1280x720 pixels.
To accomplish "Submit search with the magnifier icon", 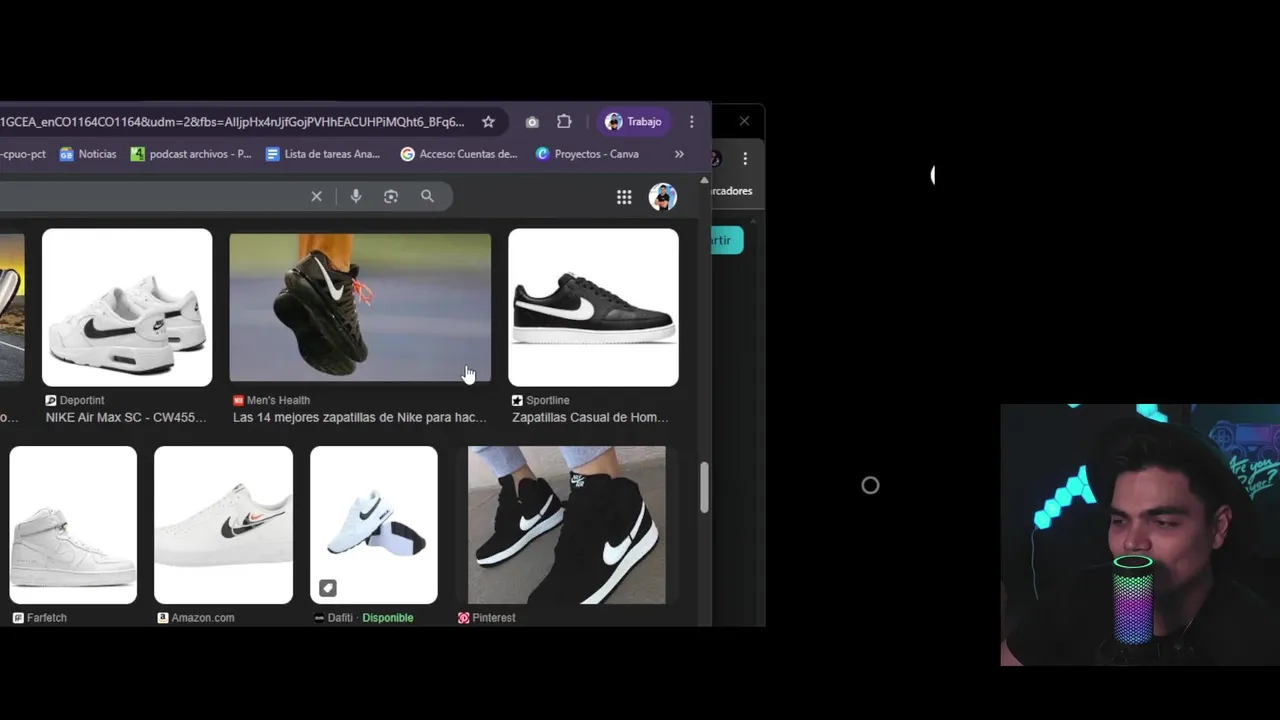I will tap(427, 196).
